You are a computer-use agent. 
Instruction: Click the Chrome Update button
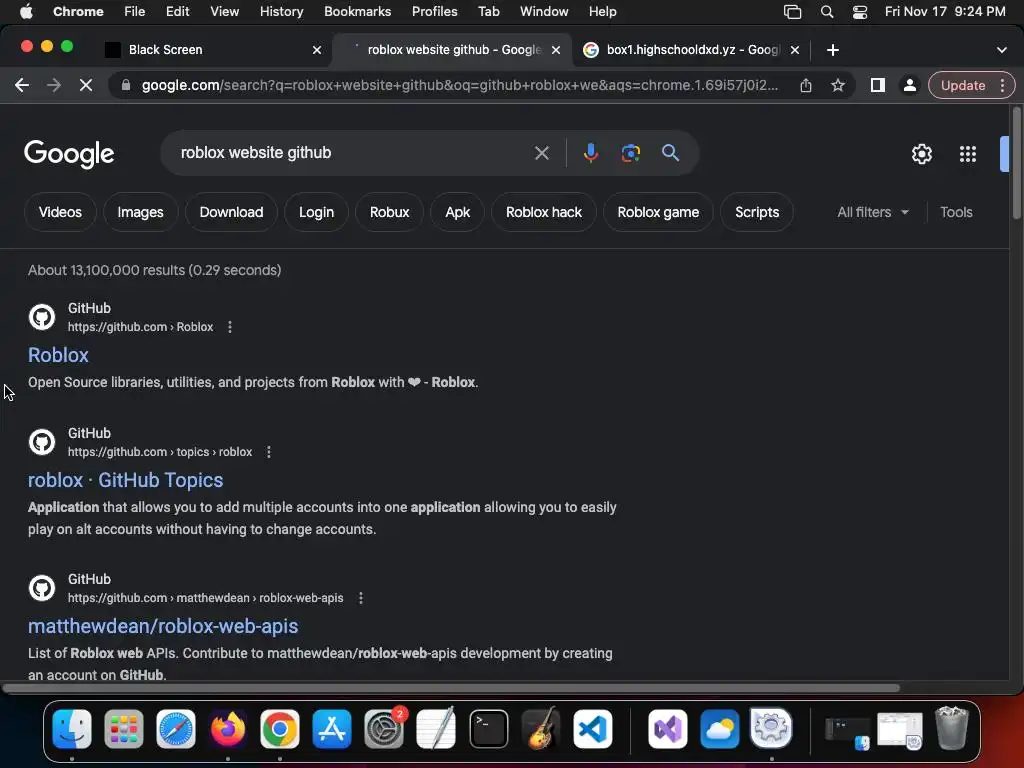[963, 86]
